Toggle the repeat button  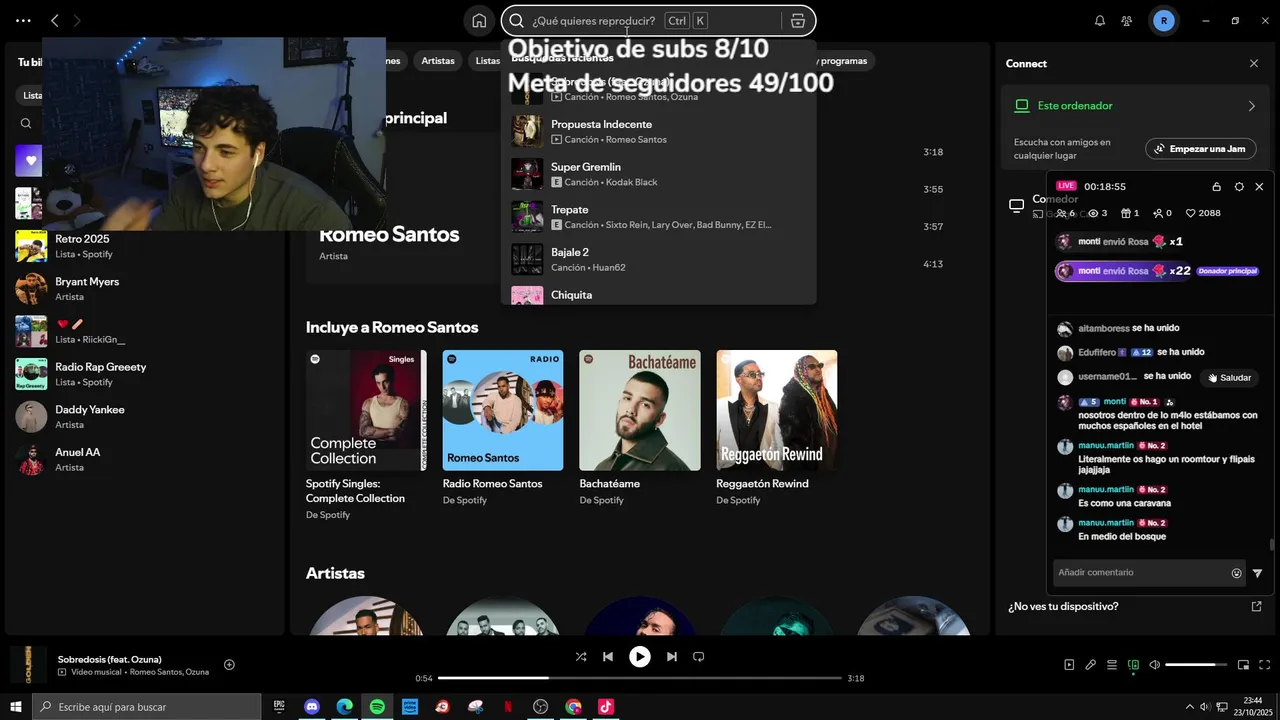(x=699, y=657)
